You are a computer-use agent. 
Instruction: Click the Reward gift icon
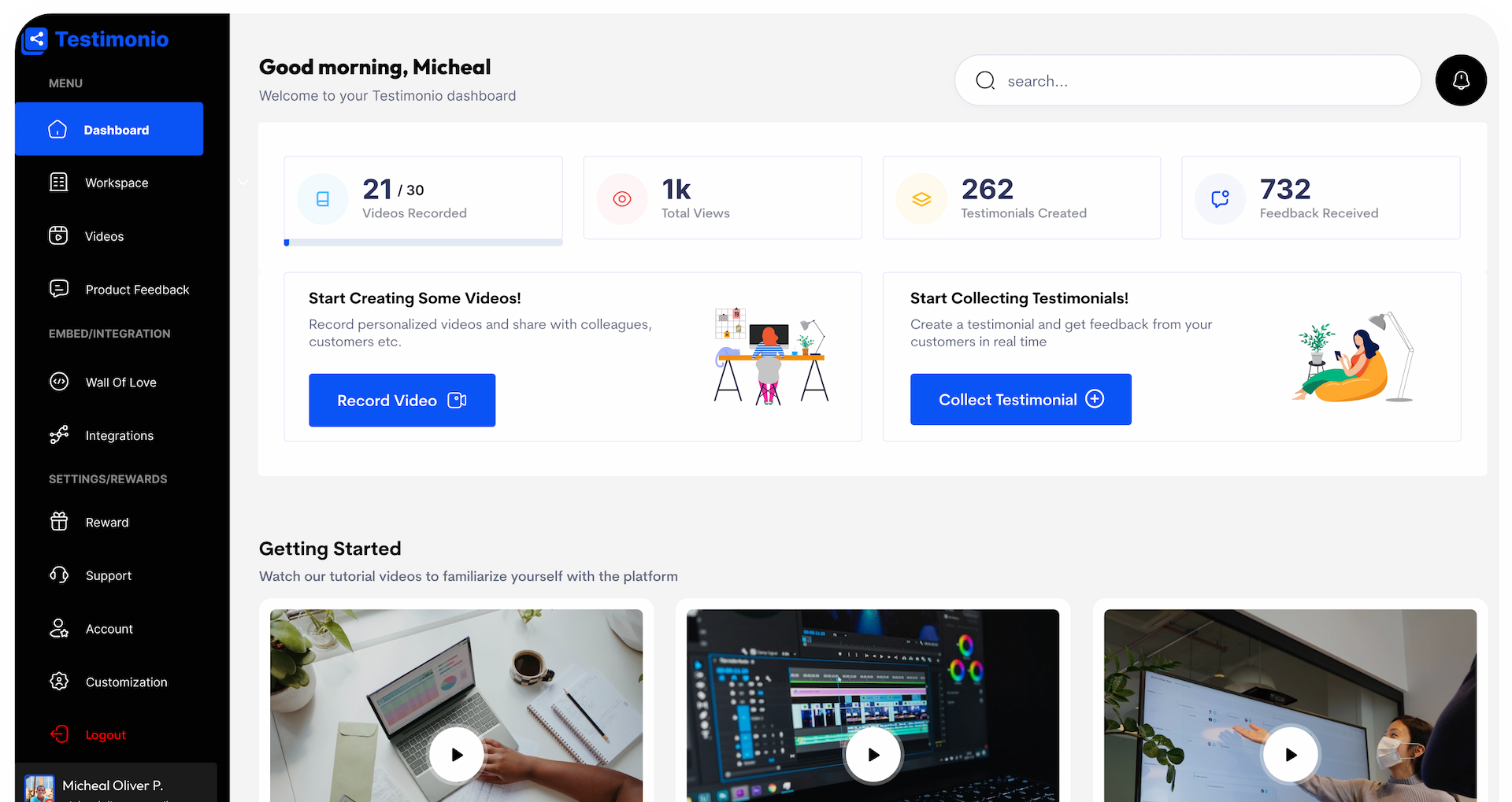59,522
